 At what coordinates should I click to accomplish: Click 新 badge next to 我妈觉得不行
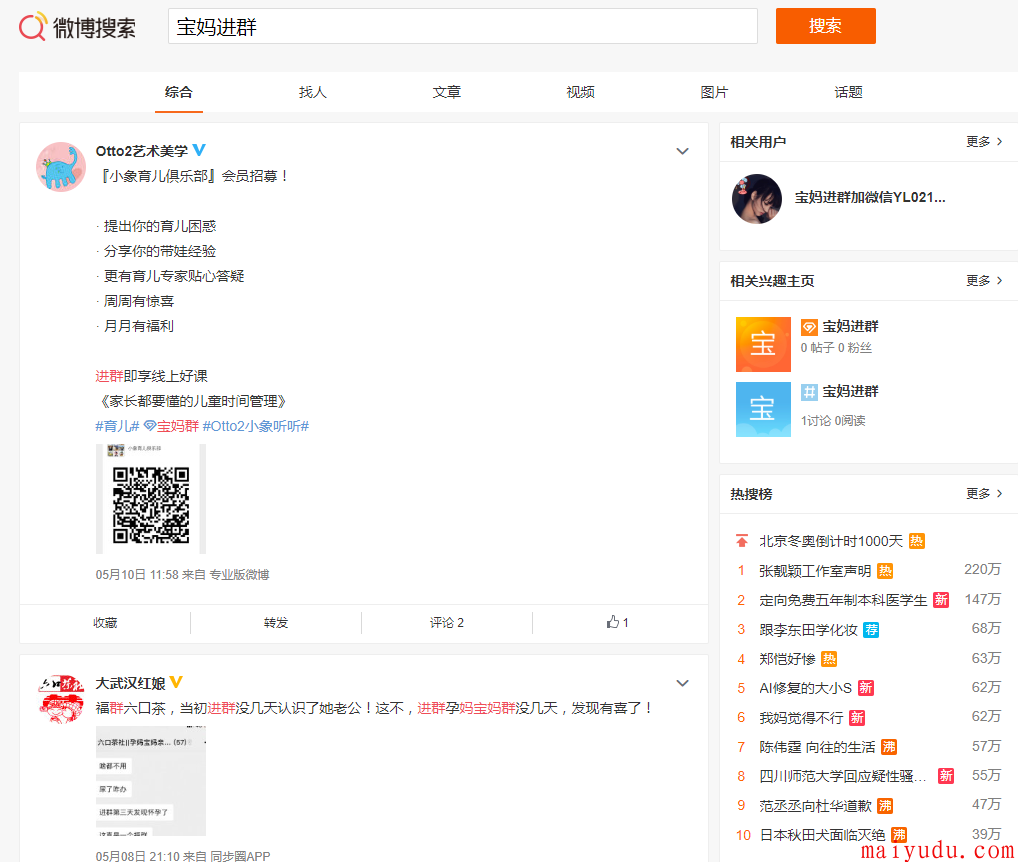coord(856,717)
